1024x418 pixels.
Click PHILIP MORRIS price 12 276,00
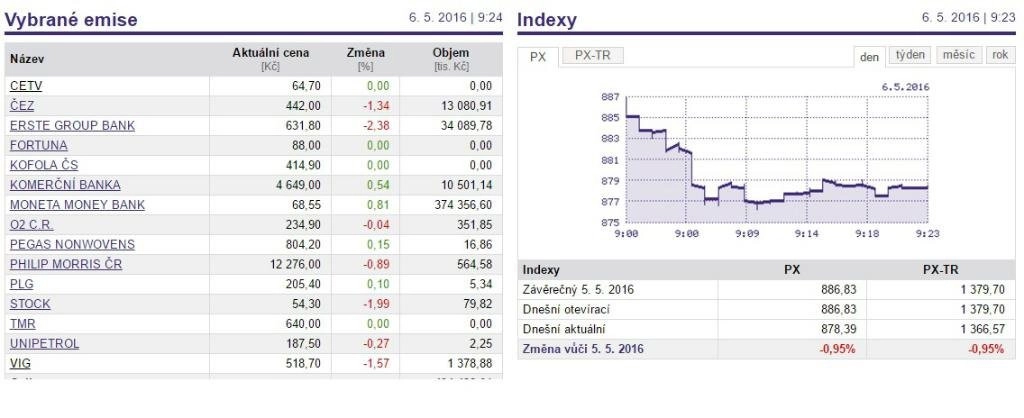click(296, 265)
